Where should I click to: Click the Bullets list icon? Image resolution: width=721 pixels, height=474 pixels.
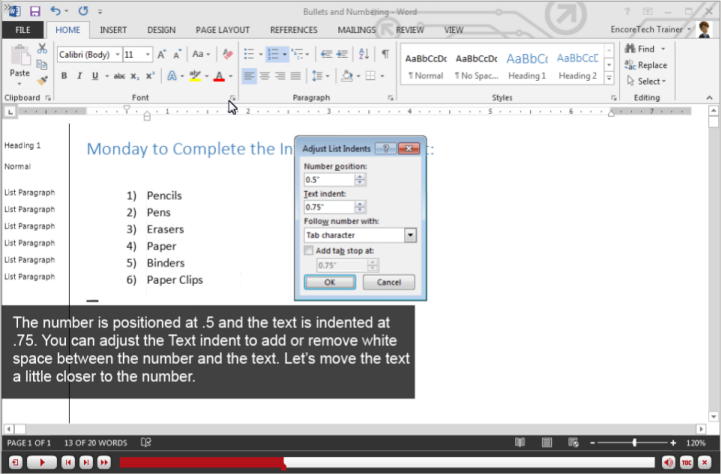pyautogui.click(x=249, y=54)
